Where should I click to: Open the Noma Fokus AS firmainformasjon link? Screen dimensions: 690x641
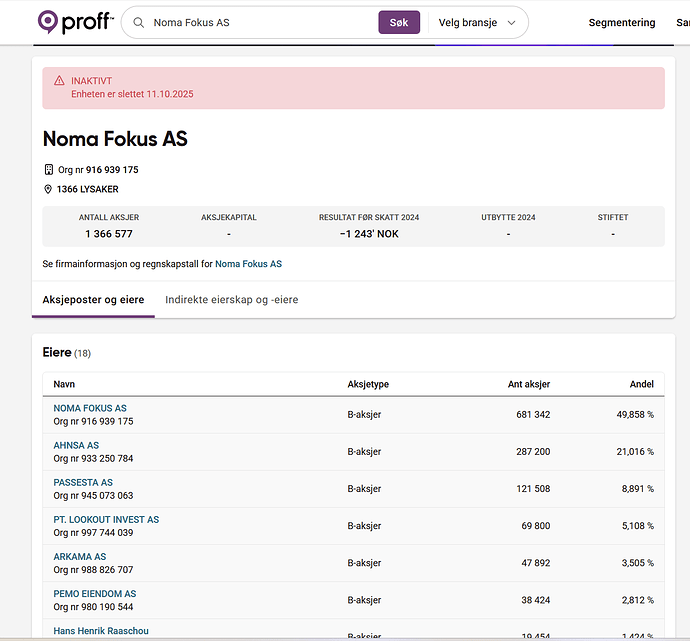[248, 264]
